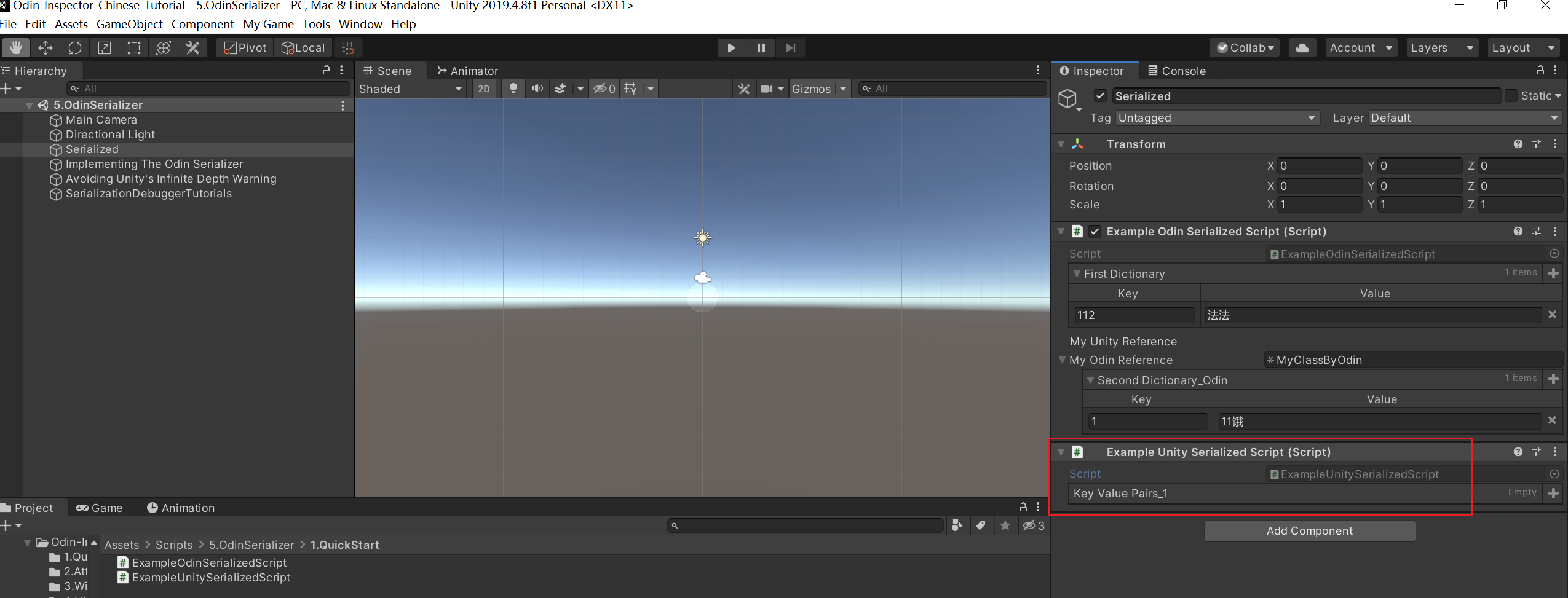Add entry to Second Dictionary_Odin

(x=1554, y=379)
